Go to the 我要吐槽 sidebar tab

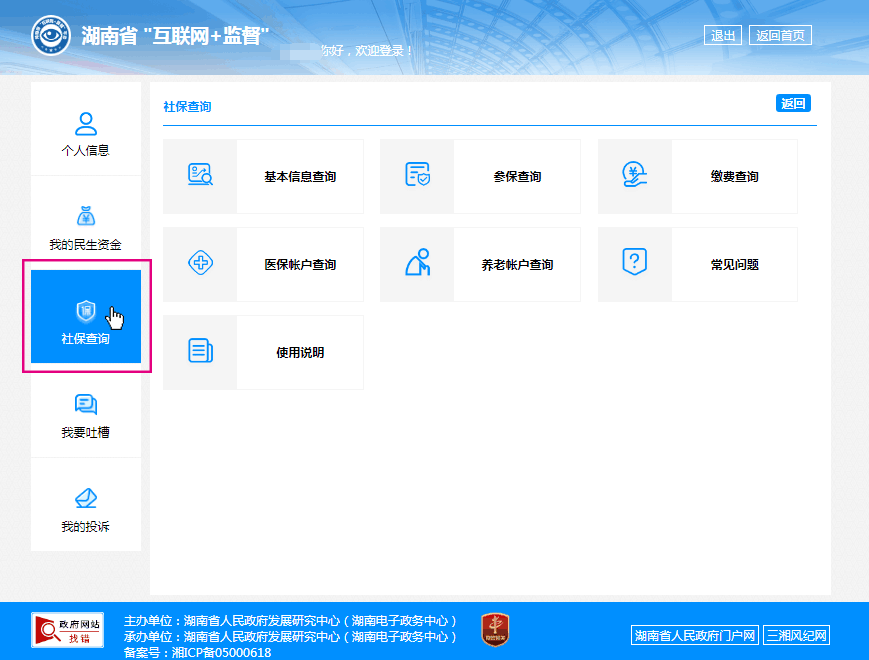(86, 412)
